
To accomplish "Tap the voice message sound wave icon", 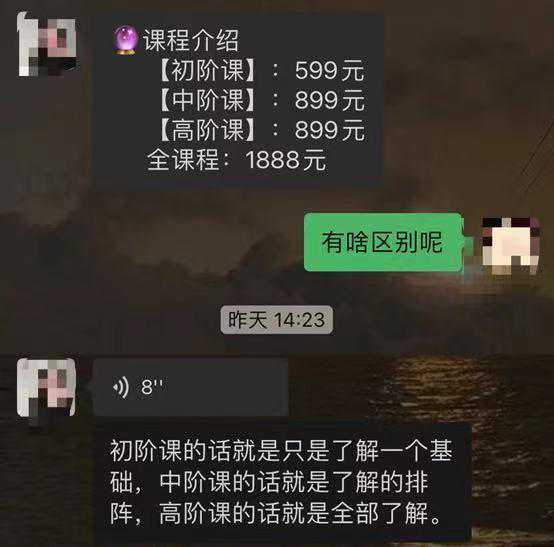I will [121, 387].
